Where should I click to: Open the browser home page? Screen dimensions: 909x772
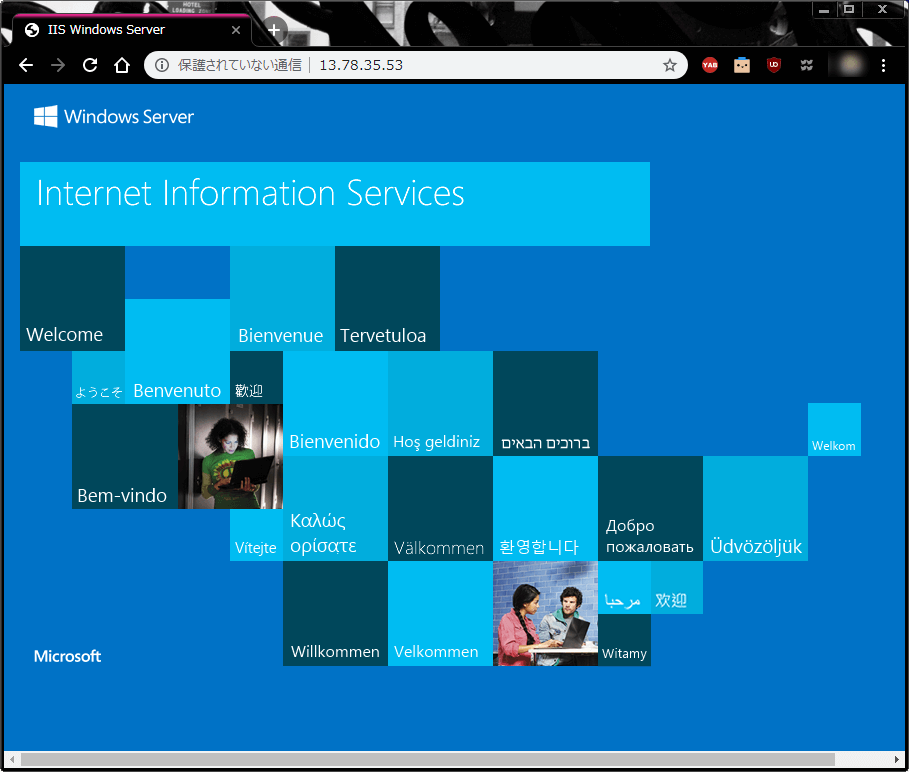coord(122,65)
